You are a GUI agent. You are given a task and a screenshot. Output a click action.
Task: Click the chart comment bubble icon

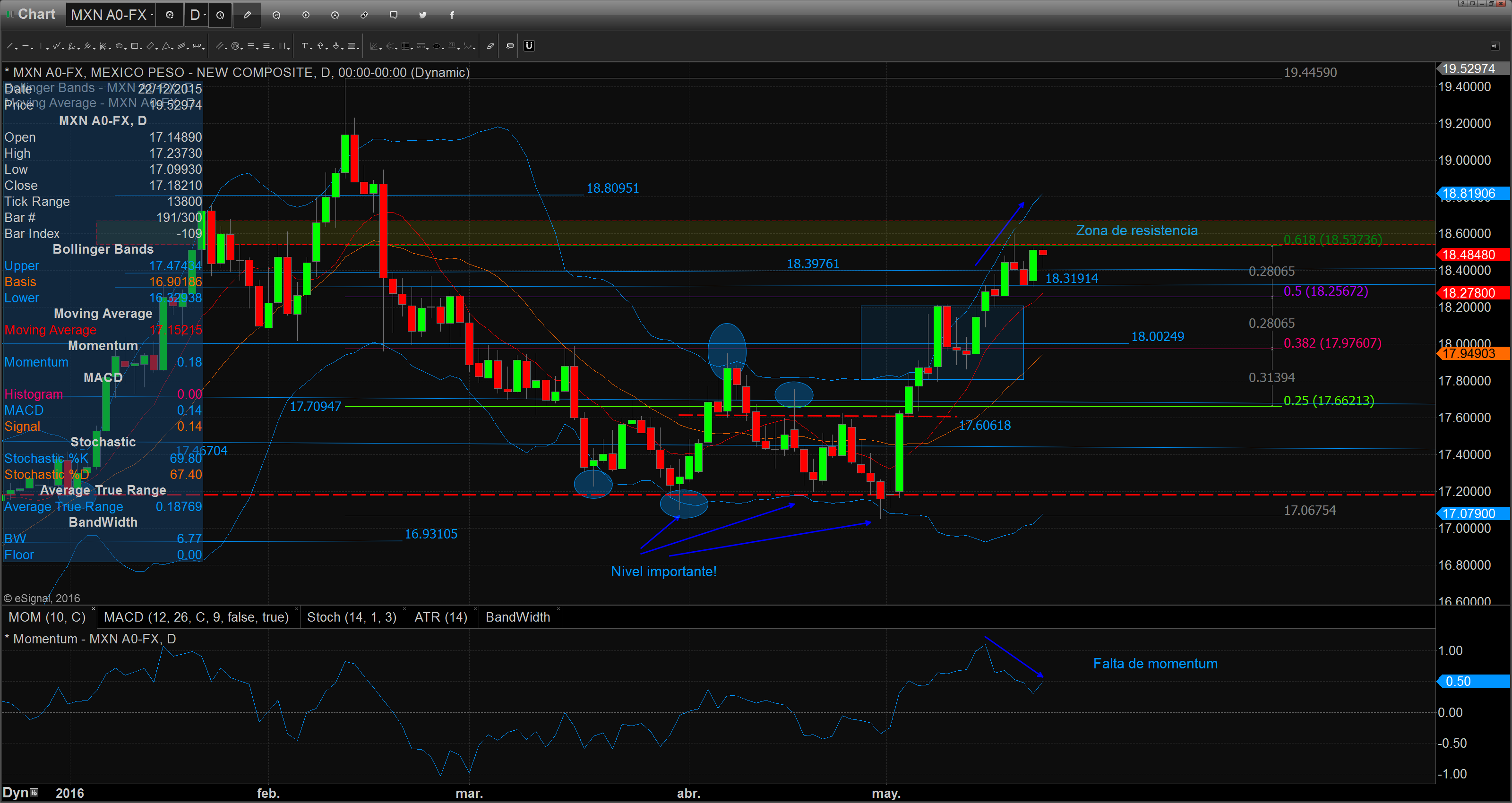(394, 15)
